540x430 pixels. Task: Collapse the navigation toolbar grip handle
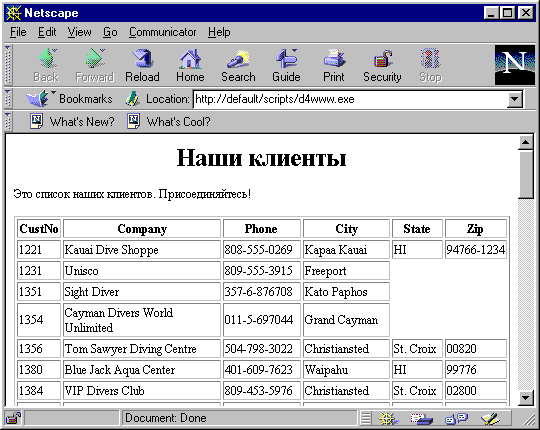pyautogui.click(x=8, y=65)
